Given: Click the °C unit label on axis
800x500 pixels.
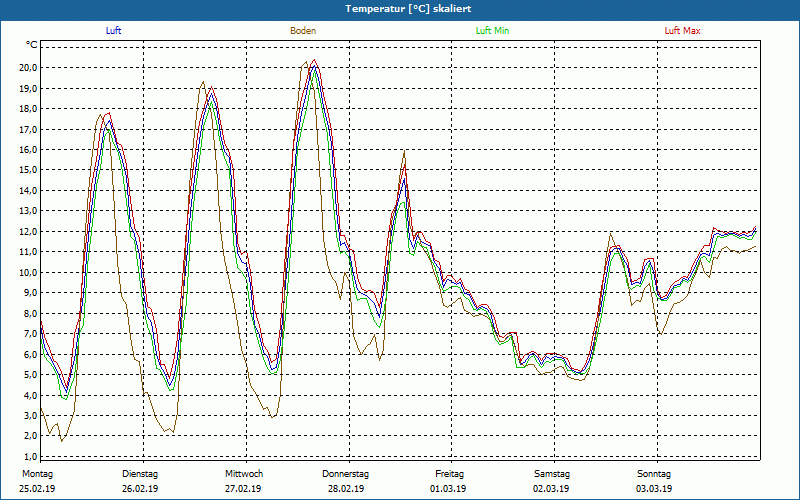Looking at the screenshot, I should point(32,45).
